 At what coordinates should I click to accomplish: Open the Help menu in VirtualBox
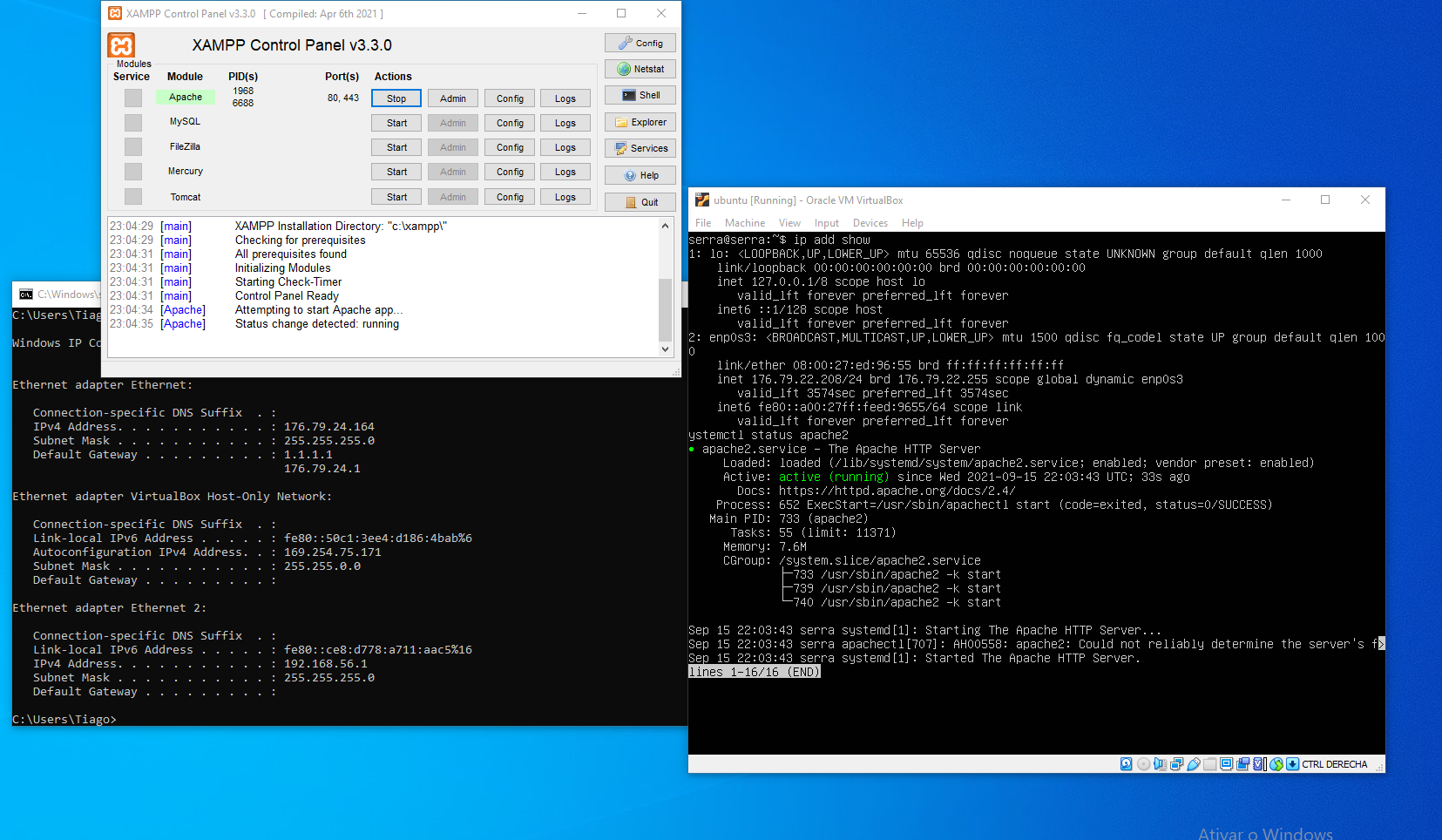(912, 223)
